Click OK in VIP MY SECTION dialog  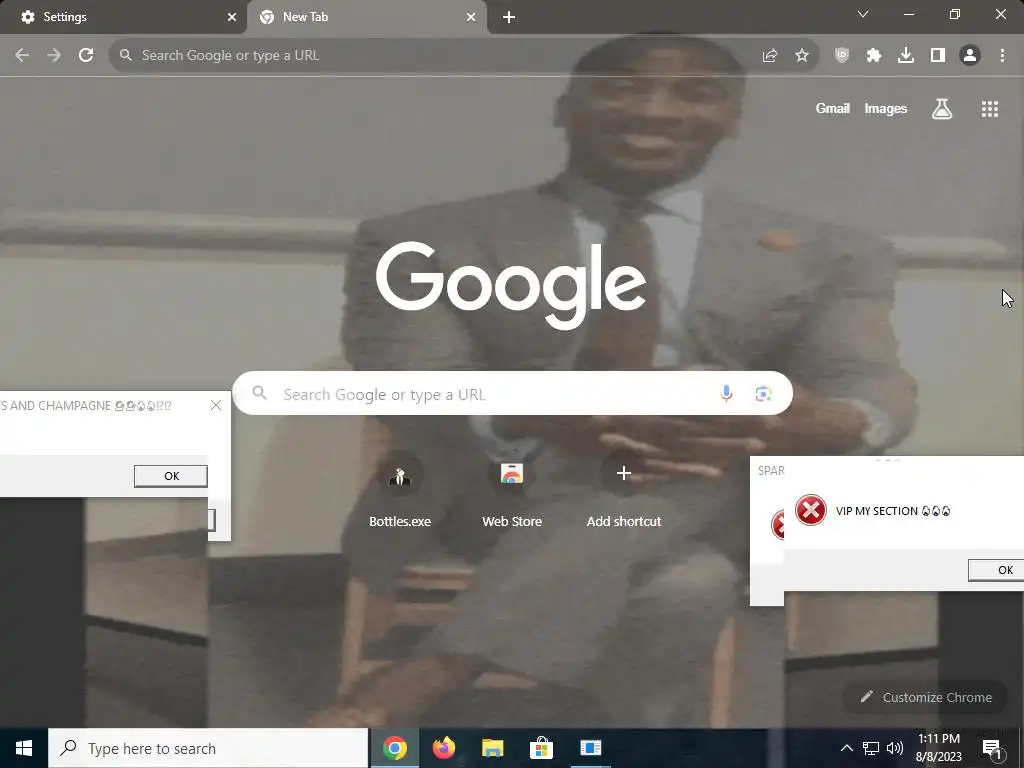[996, 570]
